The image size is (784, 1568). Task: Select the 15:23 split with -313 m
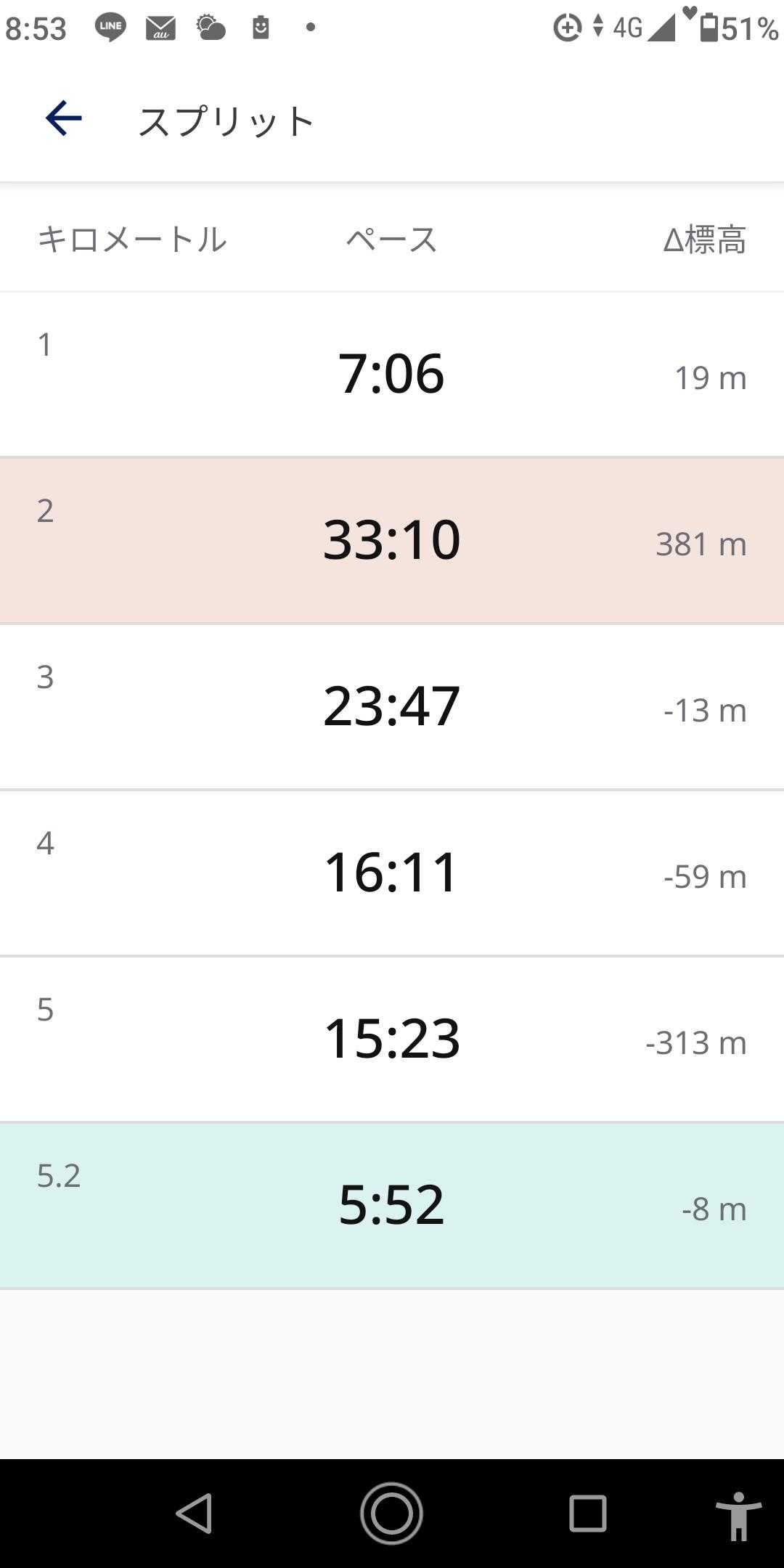(x=392, y=1039)
